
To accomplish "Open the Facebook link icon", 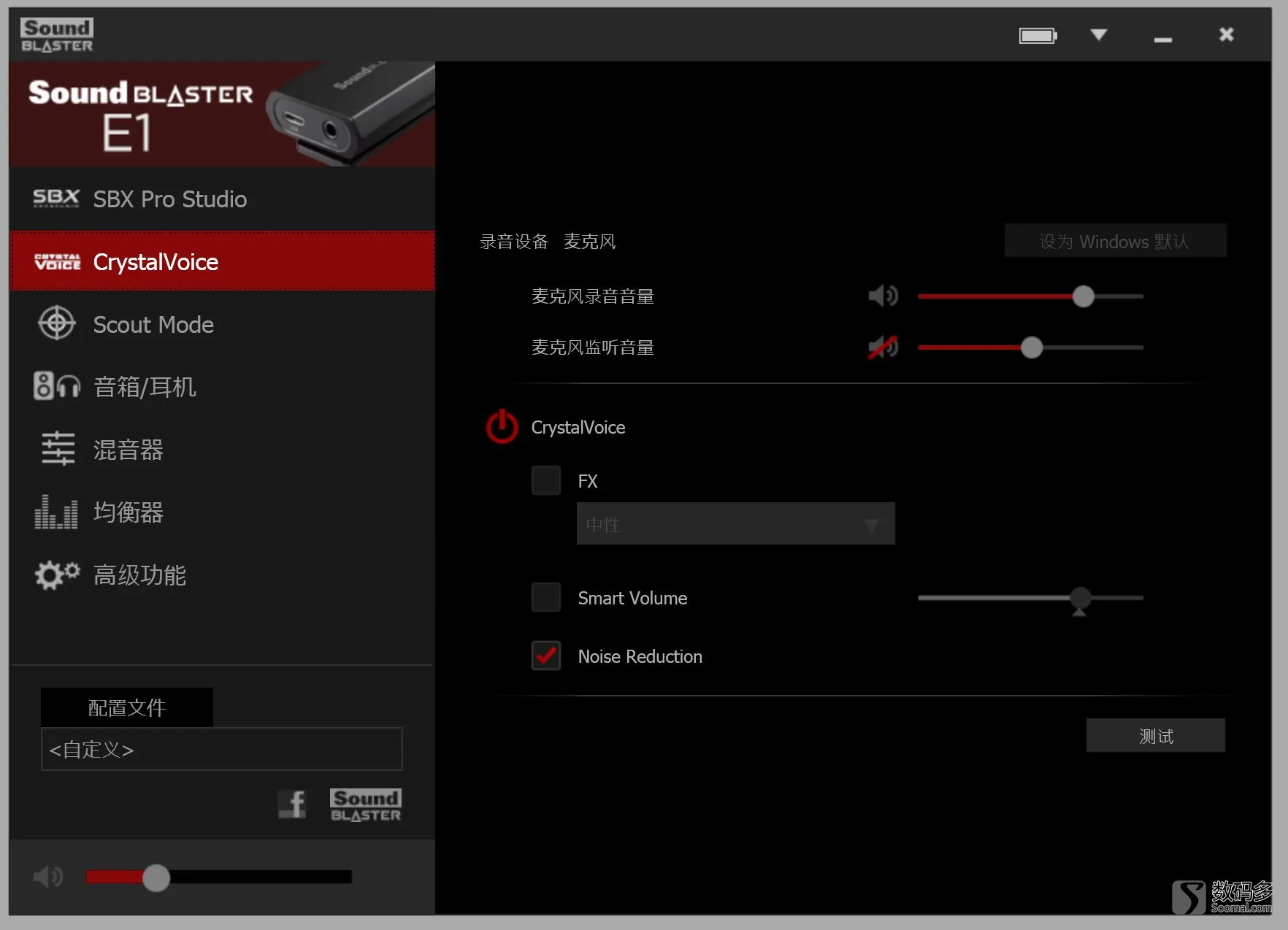I will pyautogui.click(x=293, y=804).
